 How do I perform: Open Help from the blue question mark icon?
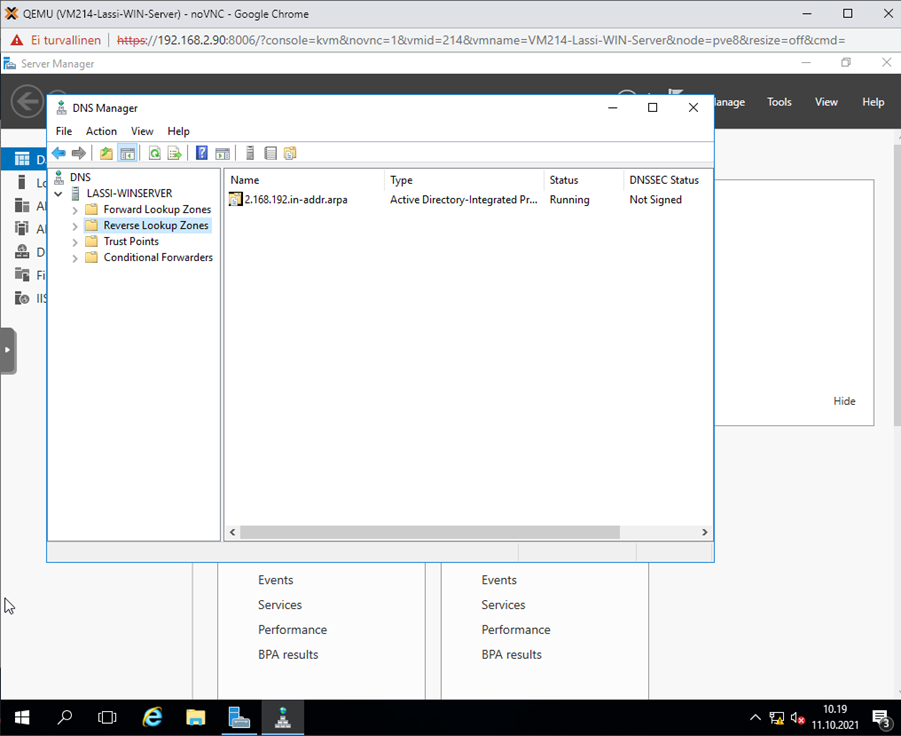coord(202,153)
